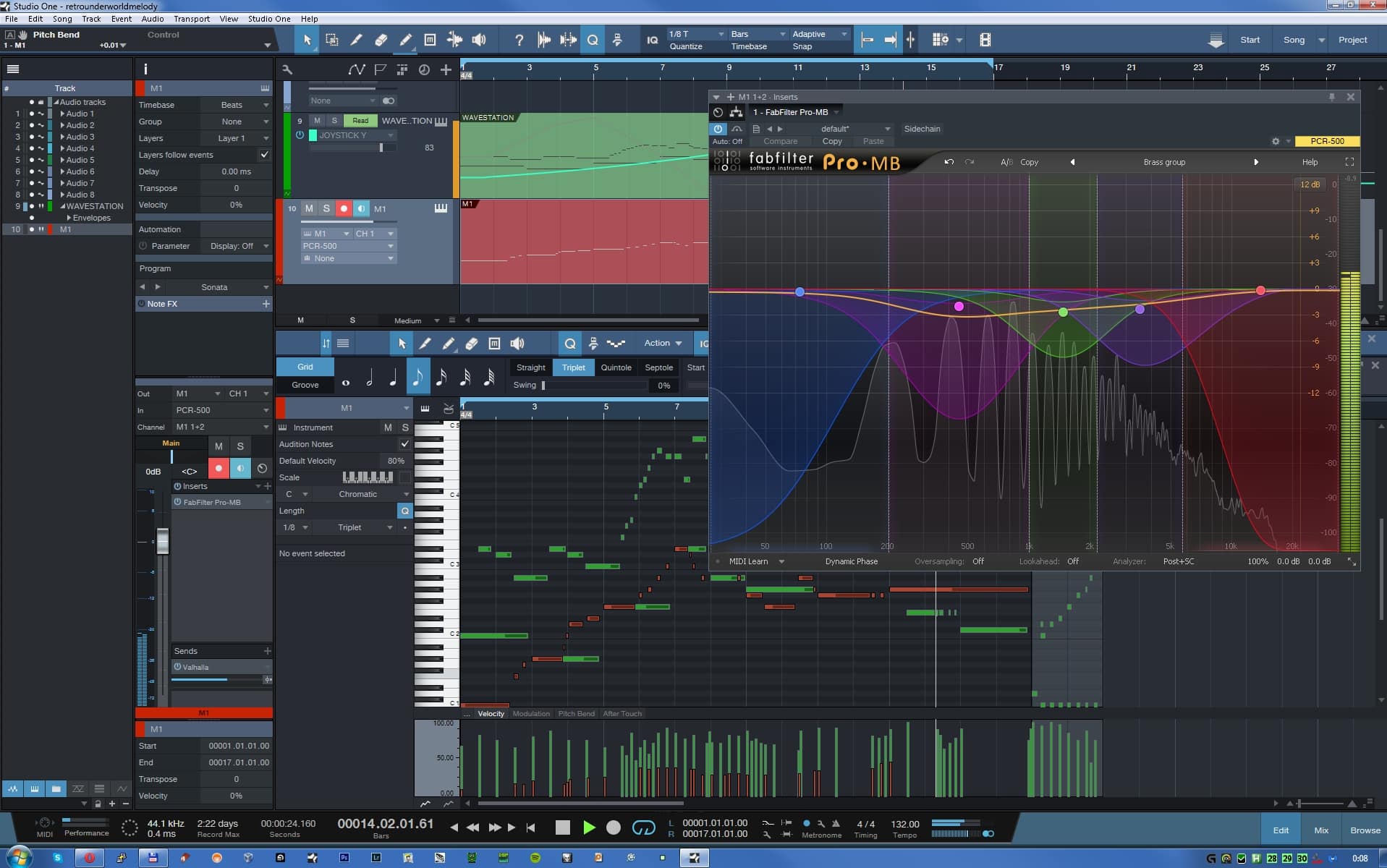Choose the whole note length icon
This screenshot has width=1387, height=868.
tap(346, 383)
